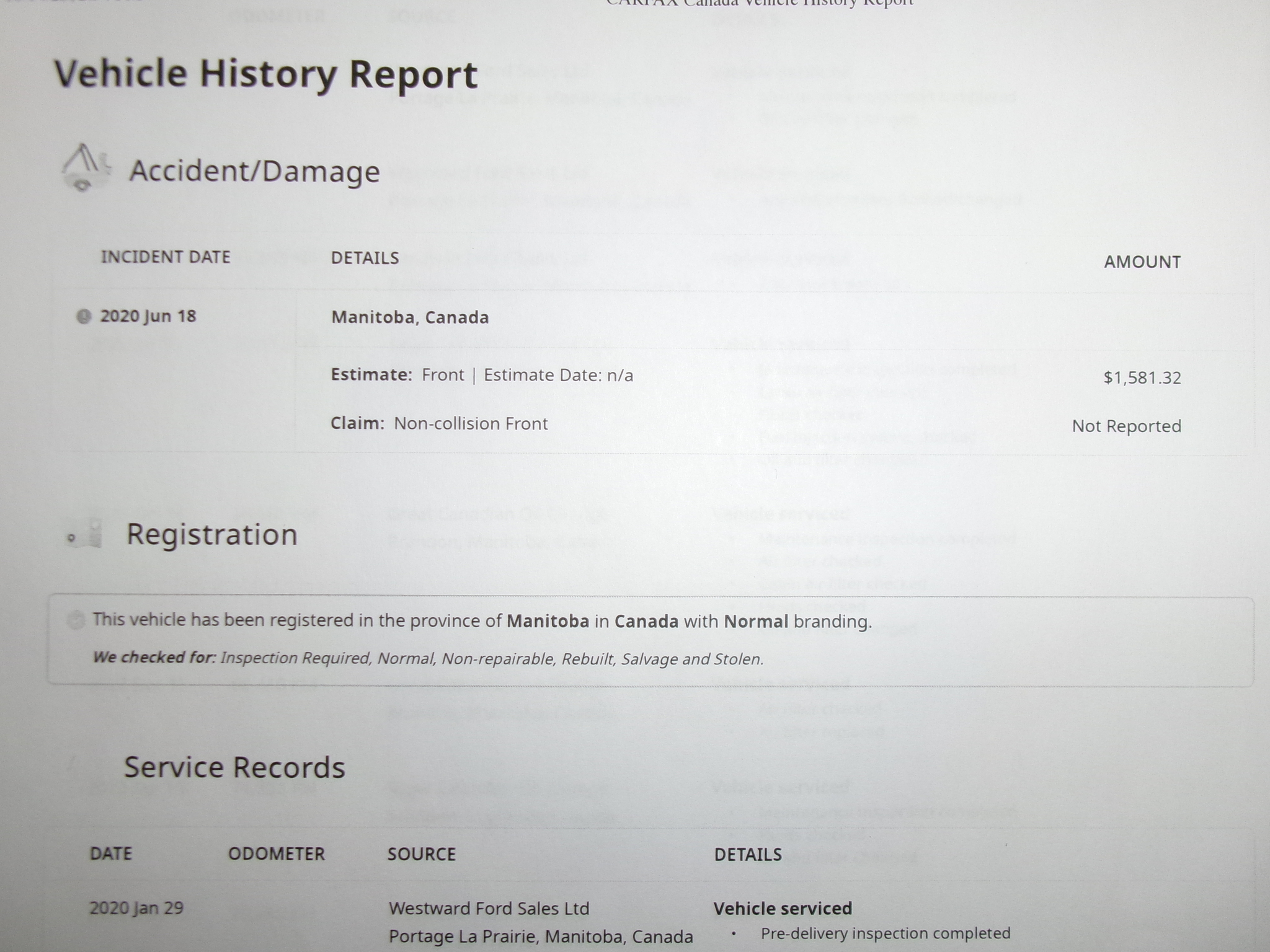This screenshot has height=952, width=1270.
Task: Click the info icon before registration statement
Action: [76, 620]
